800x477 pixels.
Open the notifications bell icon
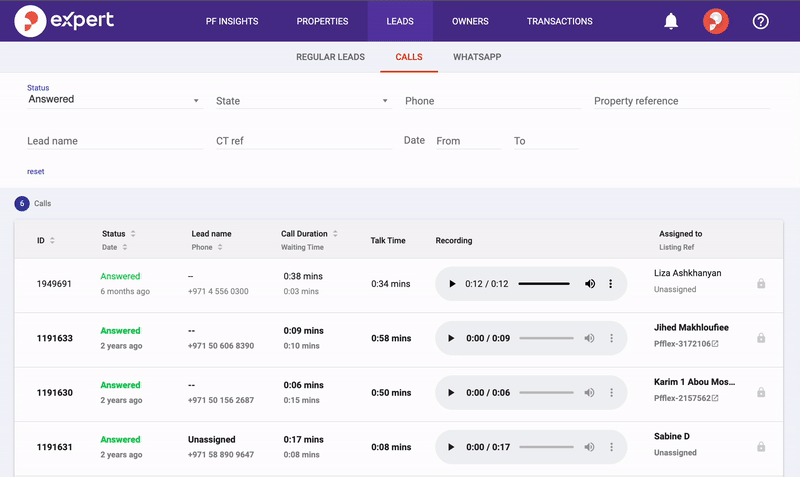671,21
